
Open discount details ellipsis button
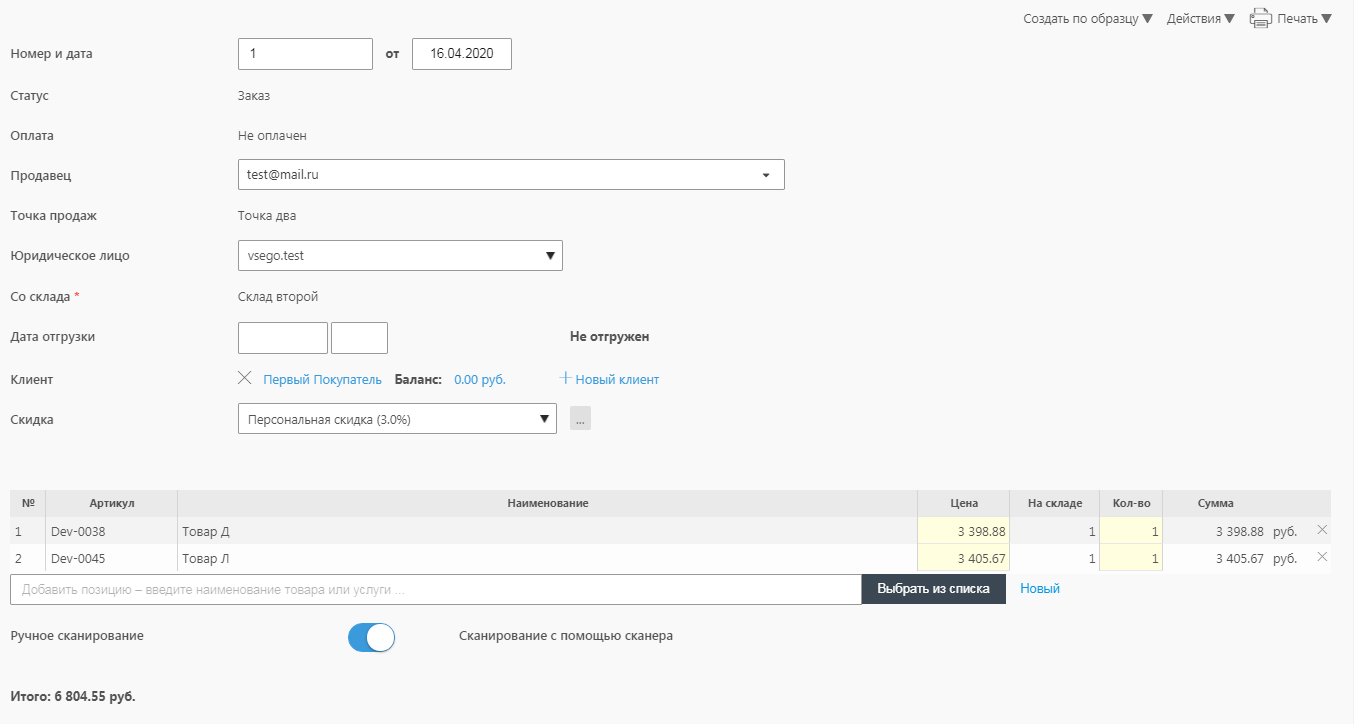coord(580,419)
